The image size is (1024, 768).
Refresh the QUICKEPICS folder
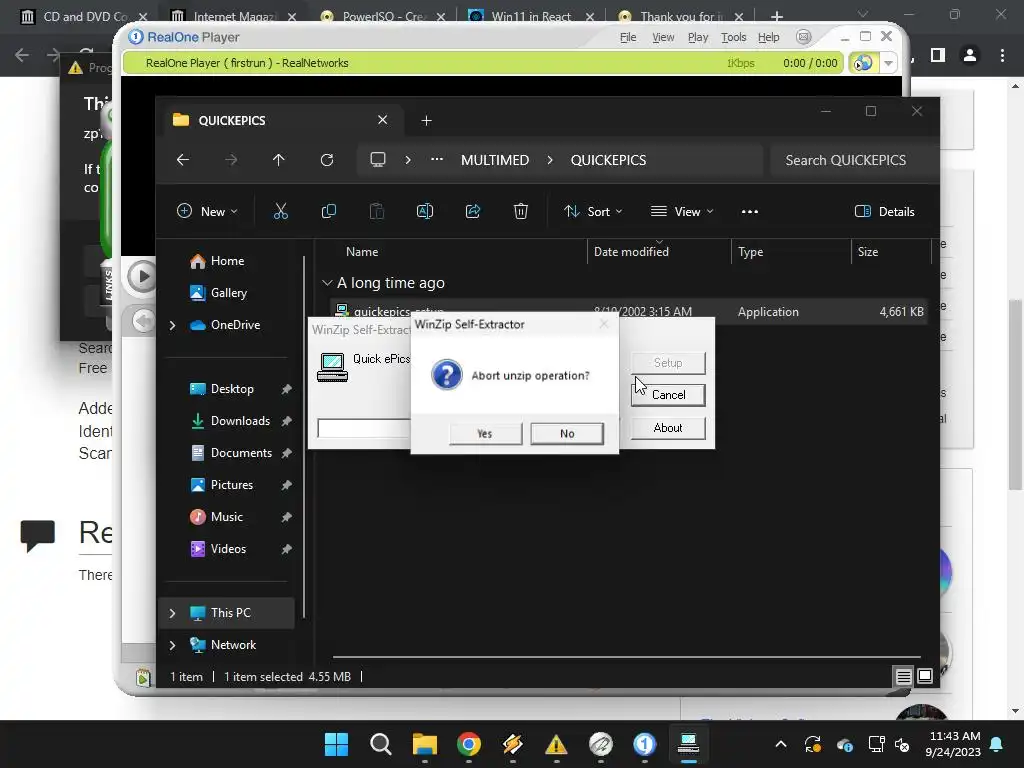coord(327,160)
